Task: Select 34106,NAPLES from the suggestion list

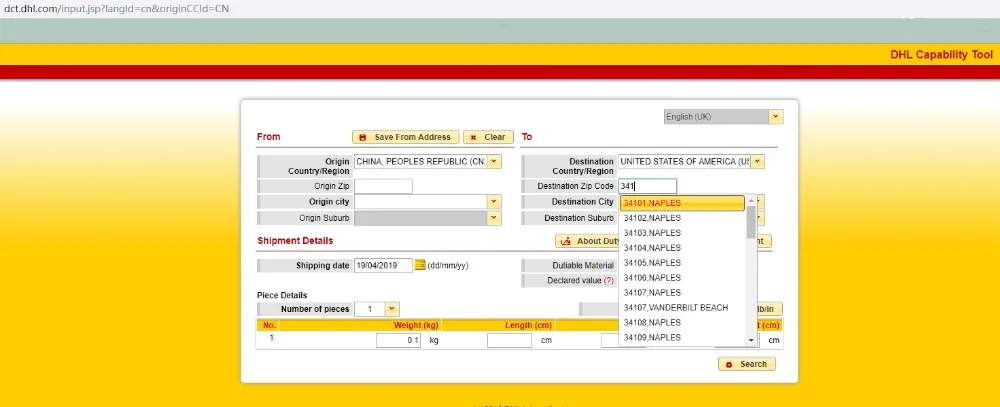Action: 682,278
